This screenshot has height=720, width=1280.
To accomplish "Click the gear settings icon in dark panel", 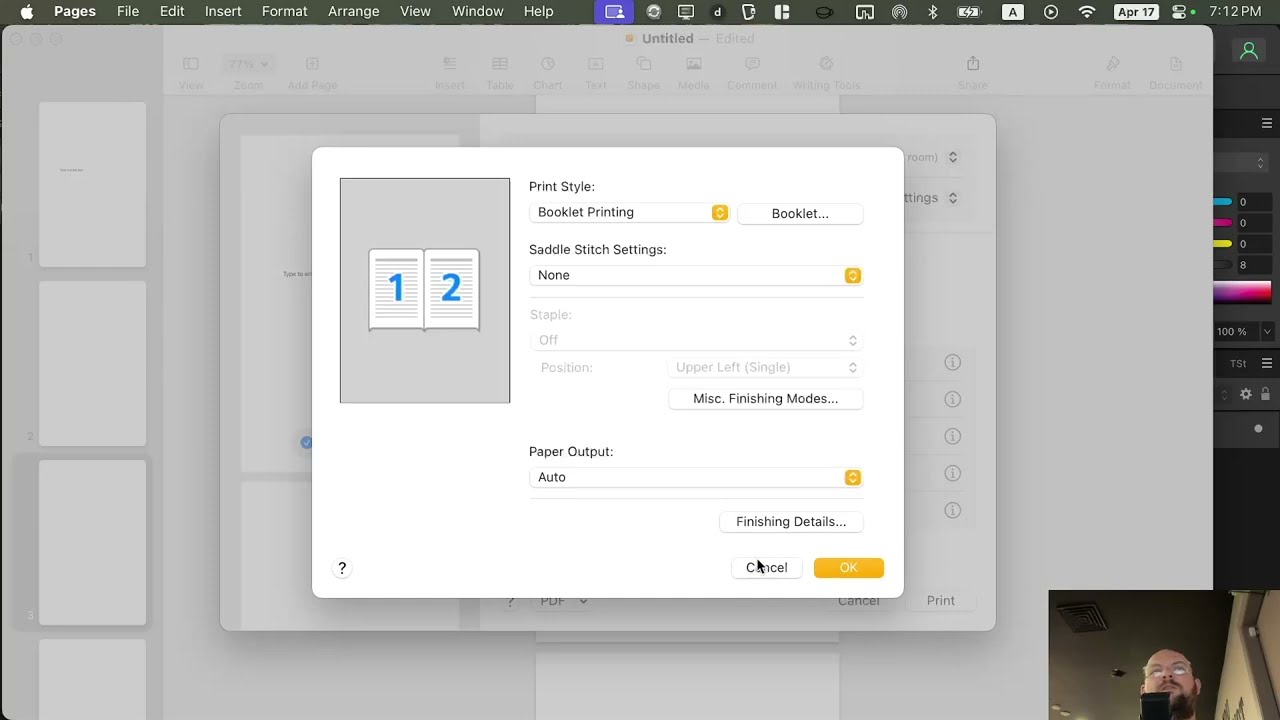I will pyautogui.click(x=1246, y=394).
